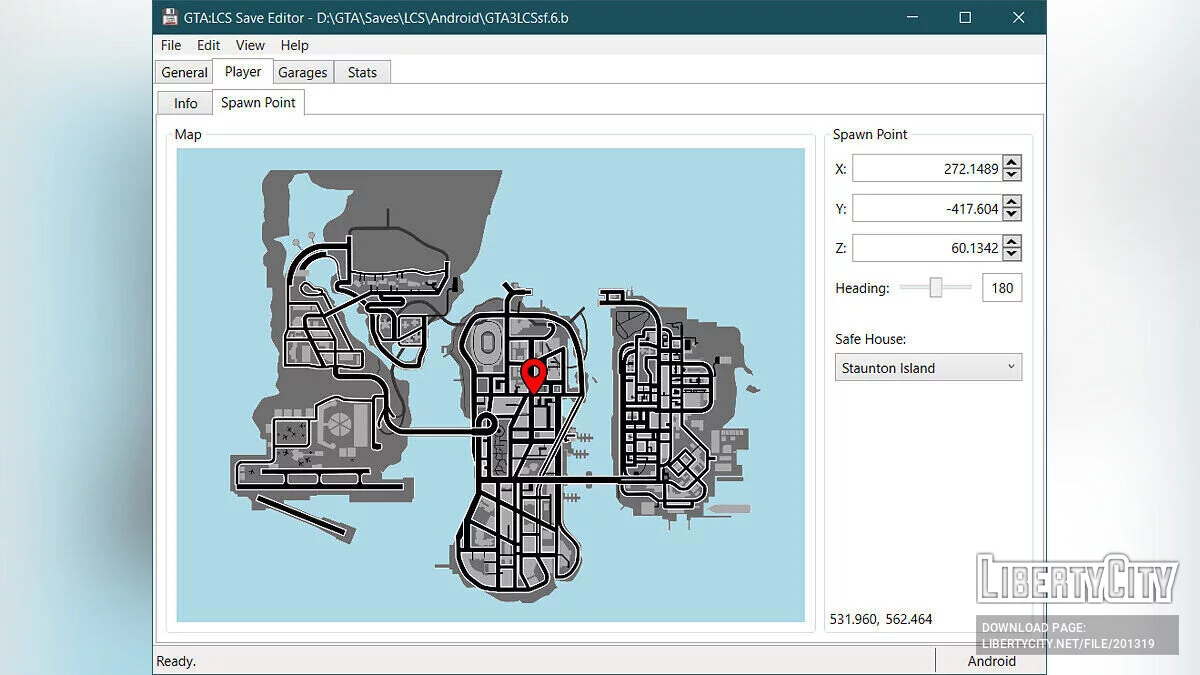Open the Edit menu

(208, 45)
